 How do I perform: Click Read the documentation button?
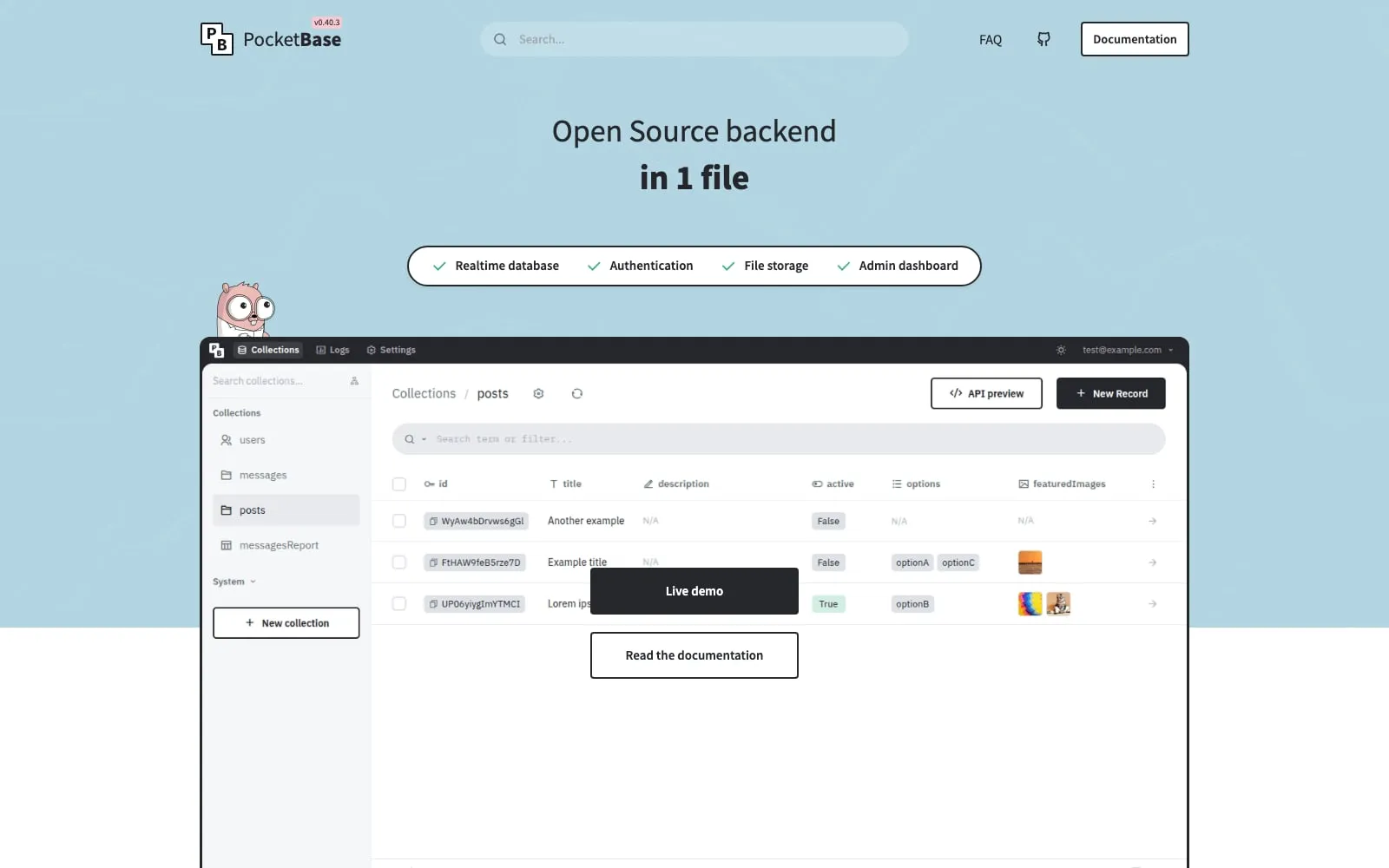click(x=694, y=655)
